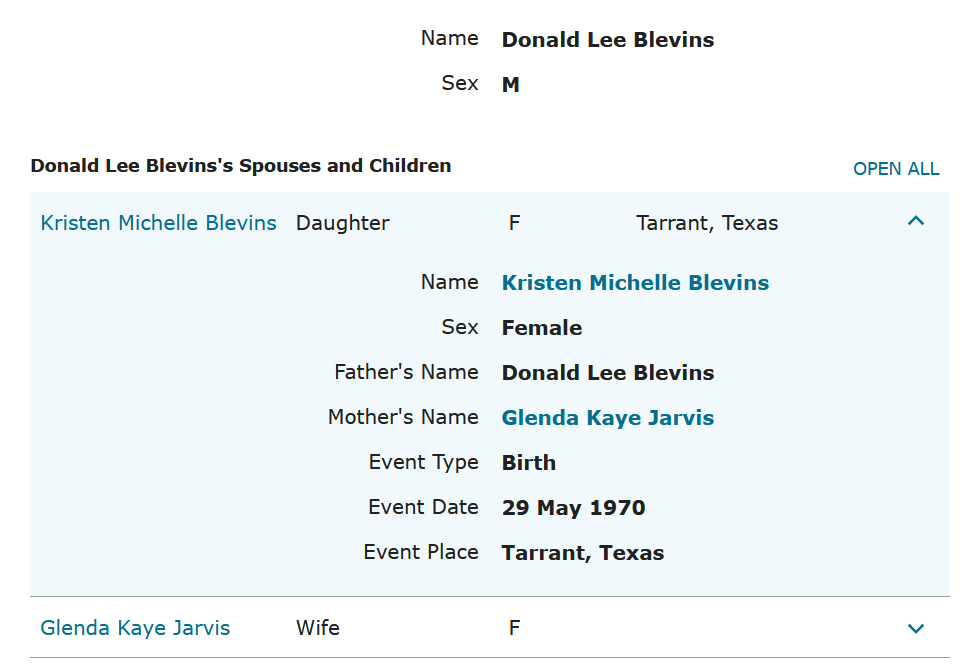
Task: Click the F sex indicator in Daughter row
Action: point(514,223)
